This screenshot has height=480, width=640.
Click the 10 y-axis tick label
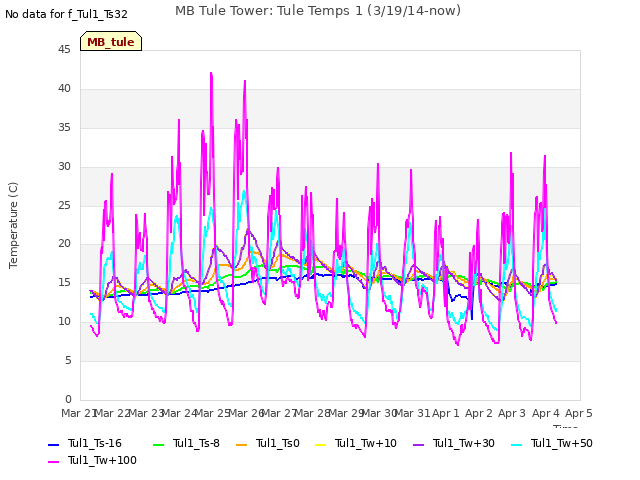[64, 322]
